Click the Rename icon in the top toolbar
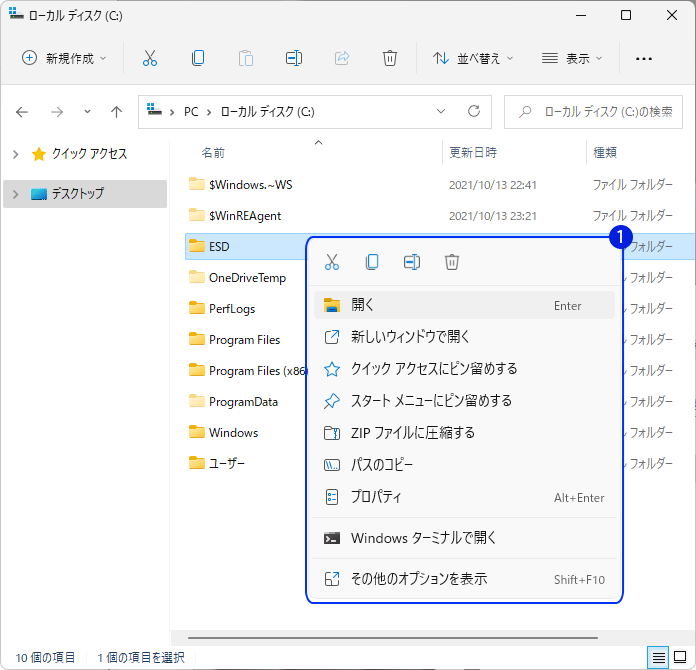 294,58
